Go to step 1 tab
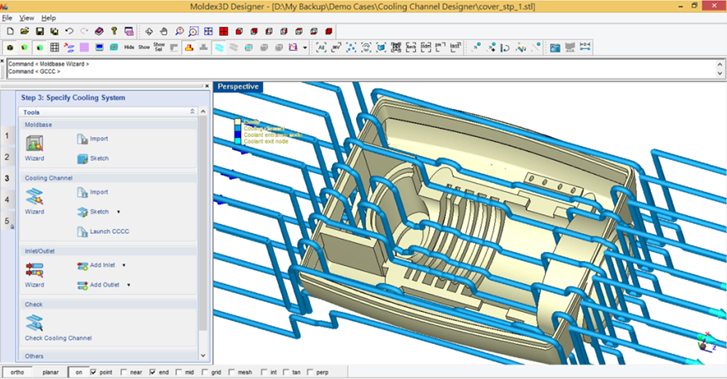This screenshot has width=727, height=379. tap(7, 136)
